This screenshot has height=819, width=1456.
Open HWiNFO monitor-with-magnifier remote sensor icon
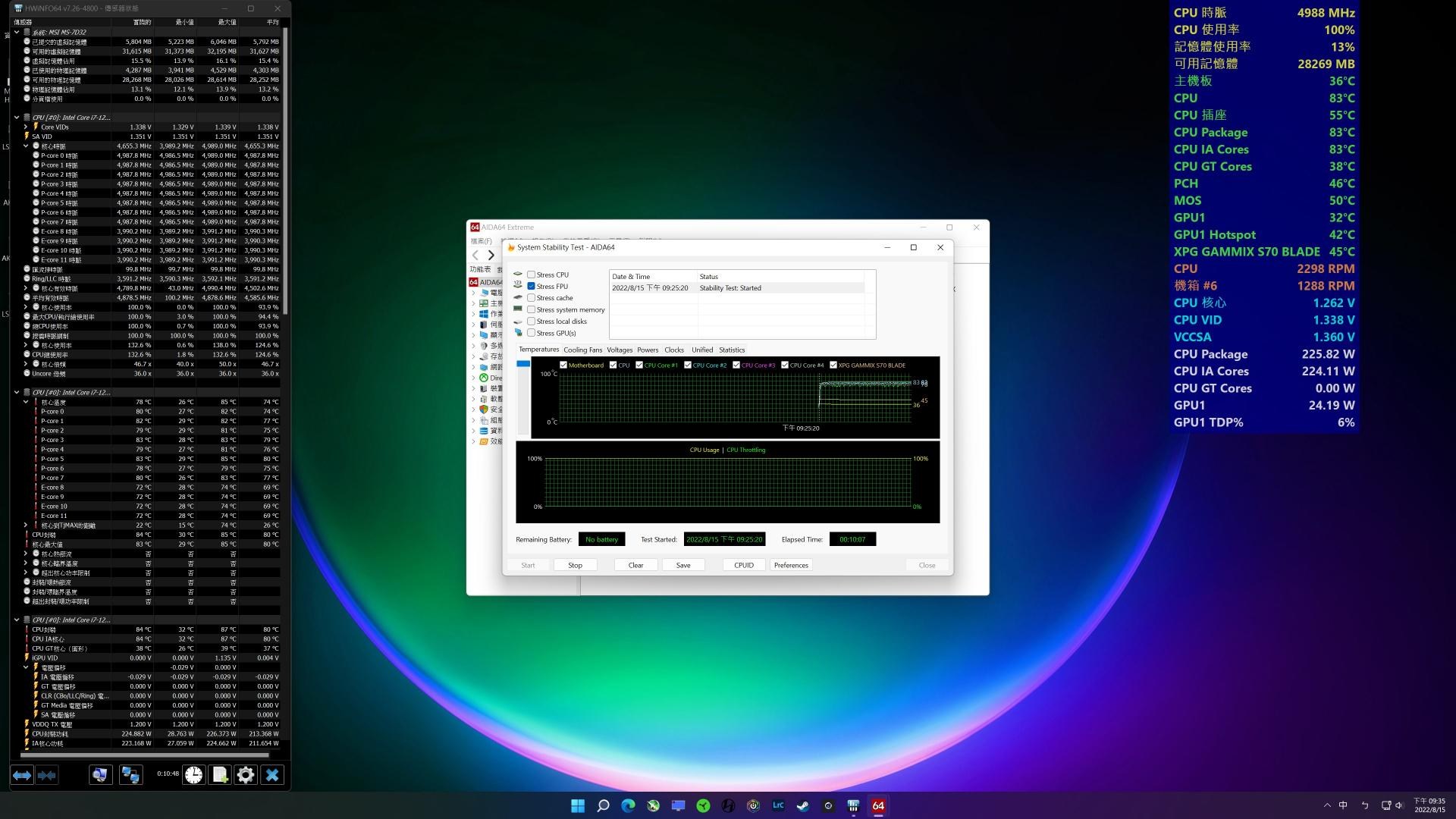100,775
